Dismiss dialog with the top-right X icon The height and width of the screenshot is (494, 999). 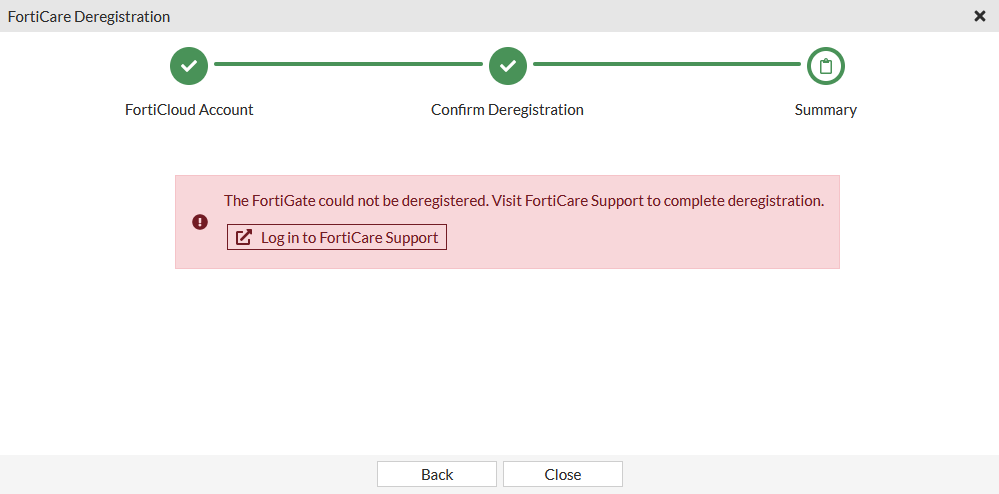coord(980,16)
